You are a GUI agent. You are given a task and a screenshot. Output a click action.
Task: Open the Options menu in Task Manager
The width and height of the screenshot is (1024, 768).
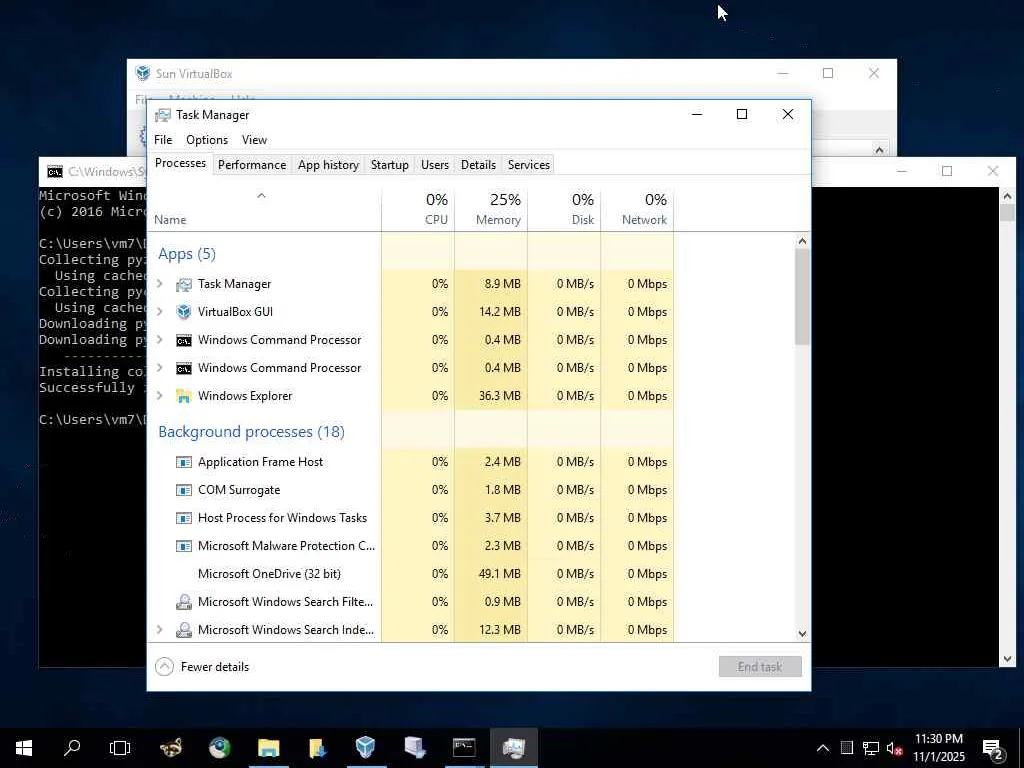tap(207, 140)
